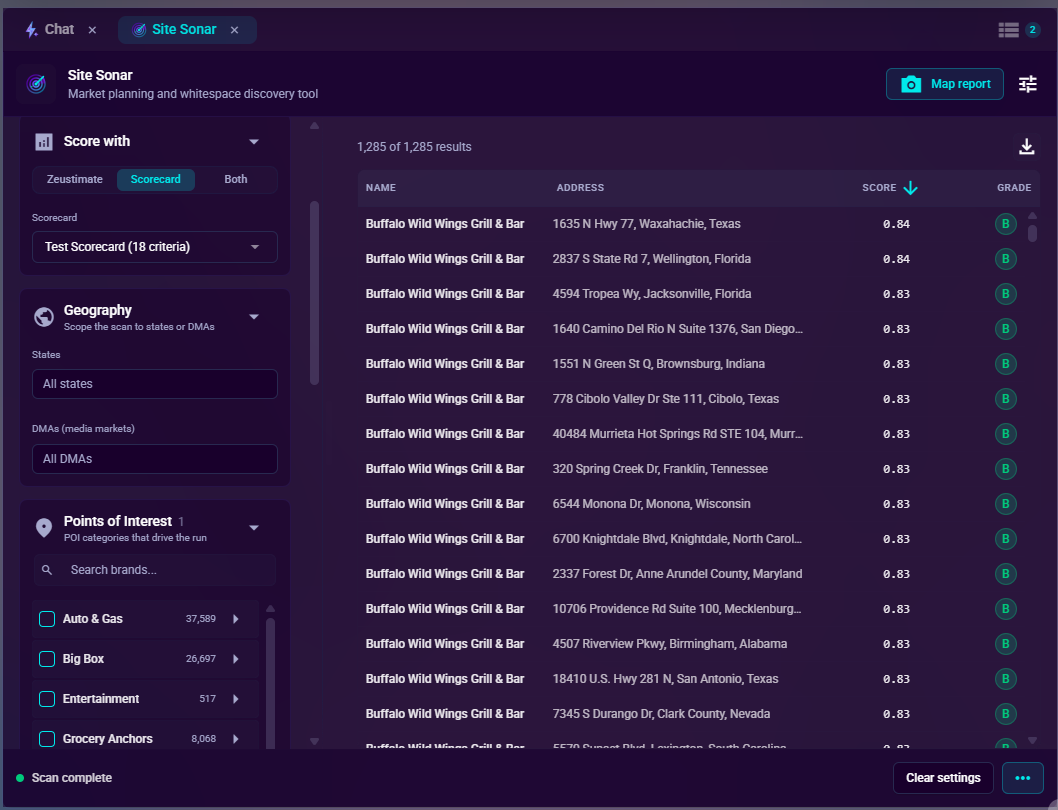
Task: Open the filter settings sliders icon
Action: 1028,84
